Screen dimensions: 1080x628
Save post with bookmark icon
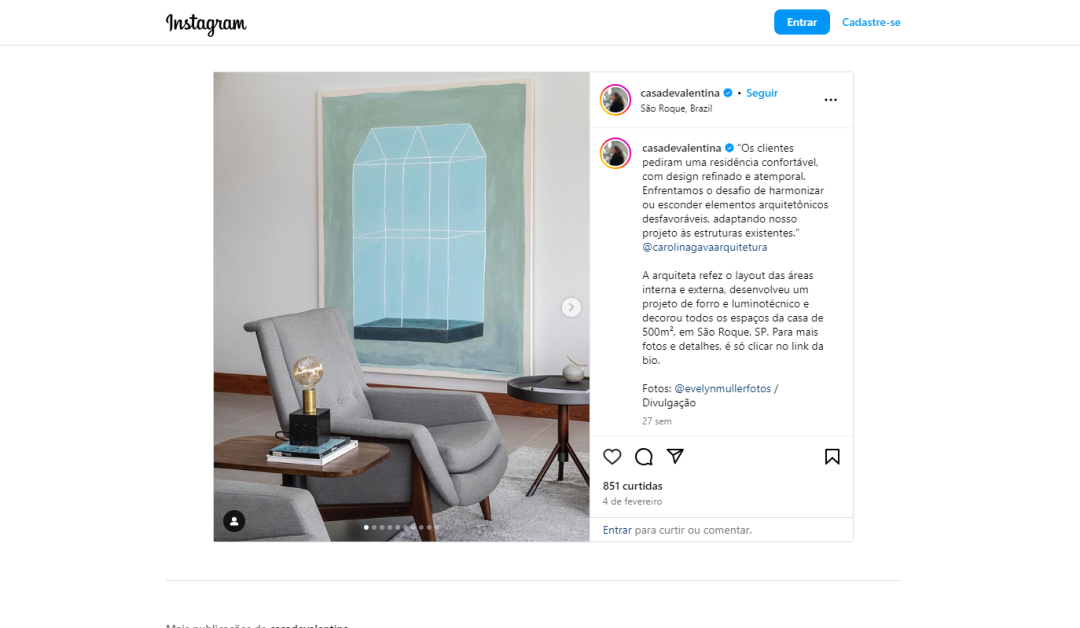pos(832,457)
